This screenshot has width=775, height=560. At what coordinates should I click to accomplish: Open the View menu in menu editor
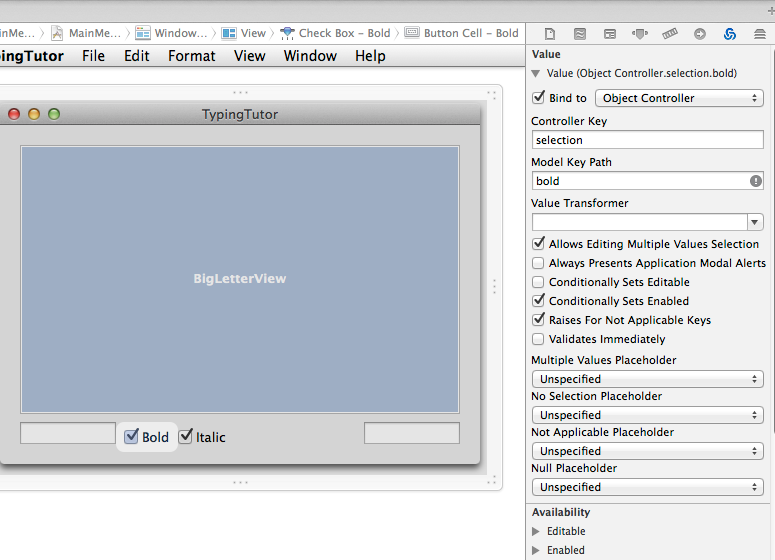[250, 56]
